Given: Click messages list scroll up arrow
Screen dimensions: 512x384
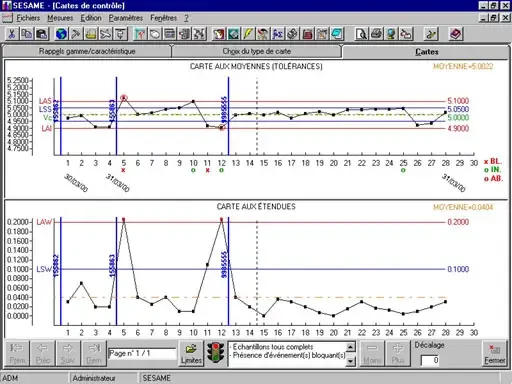Looking at the screenshot, I should click(x=350, y=347).
